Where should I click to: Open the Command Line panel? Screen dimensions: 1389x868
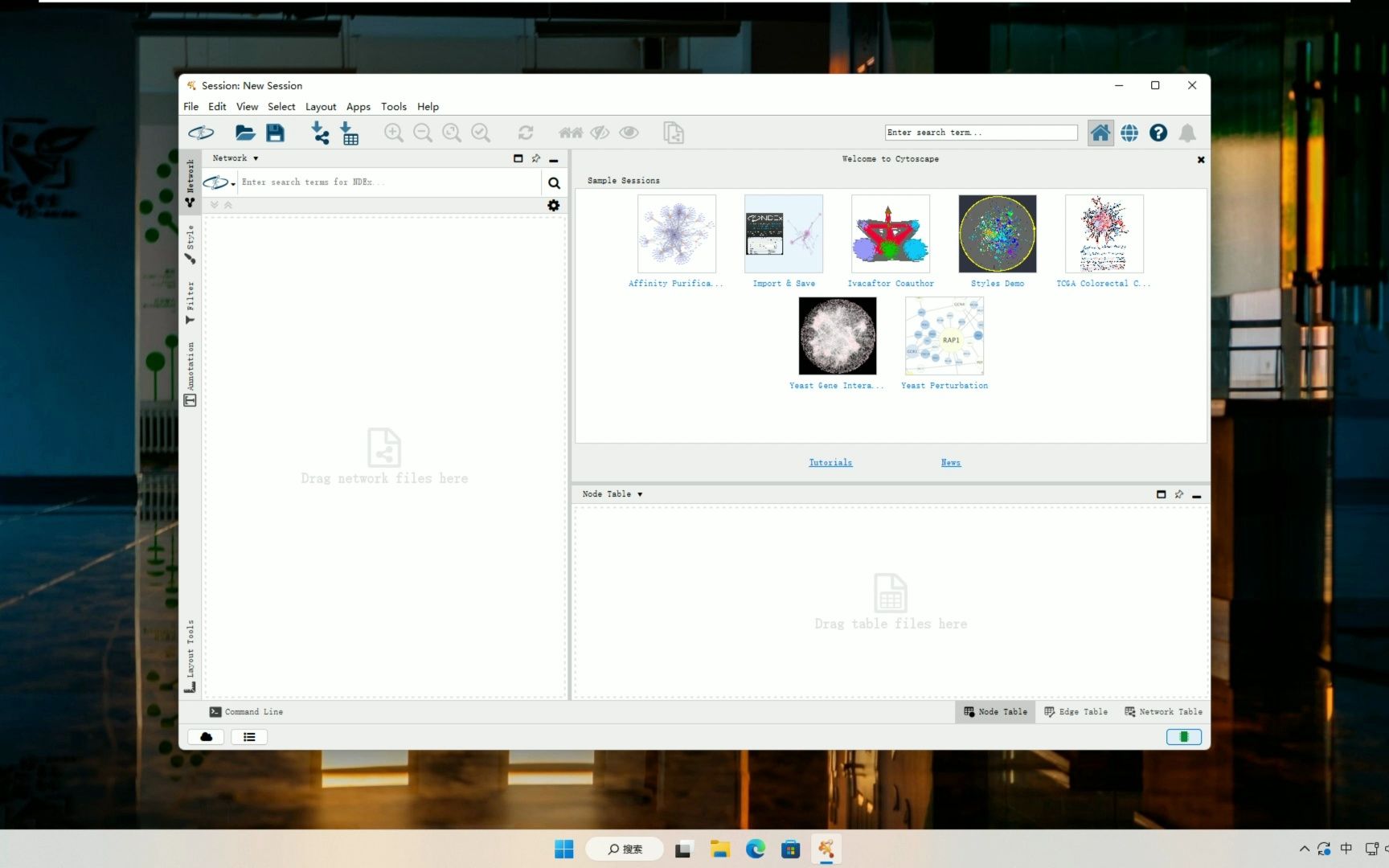point(246,712)
